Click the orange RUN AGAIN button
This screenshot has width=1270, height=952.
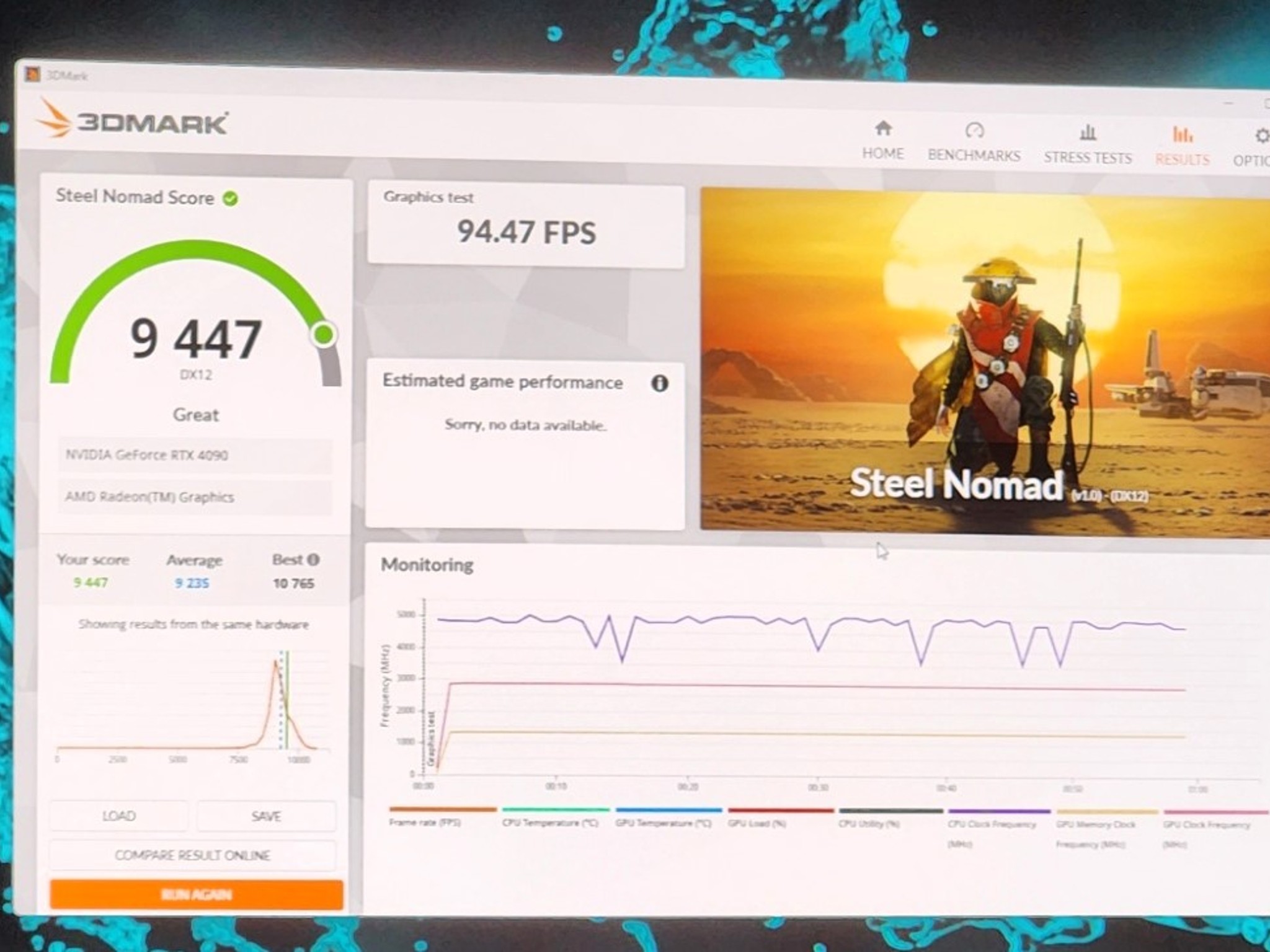(x=196, y=894)
